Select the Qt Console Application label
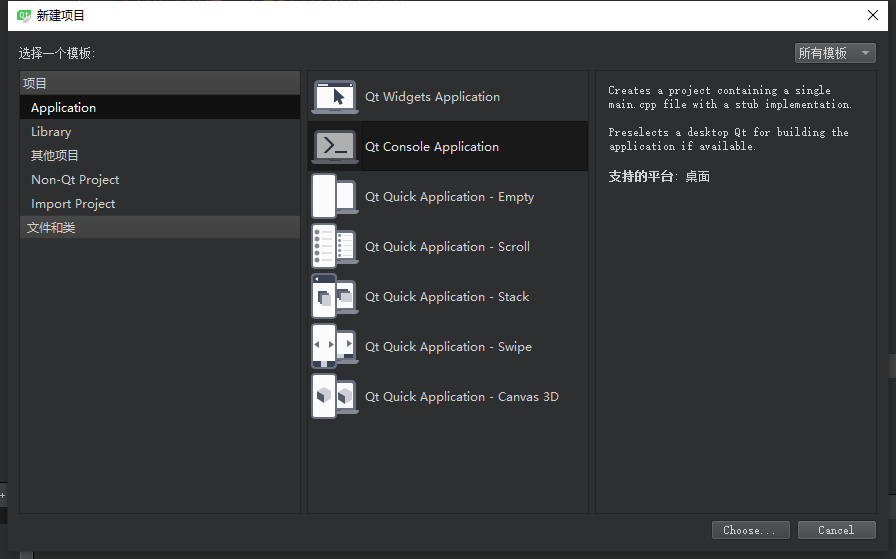The height and width of the screenshot is (559, 896). pos(431,147)
